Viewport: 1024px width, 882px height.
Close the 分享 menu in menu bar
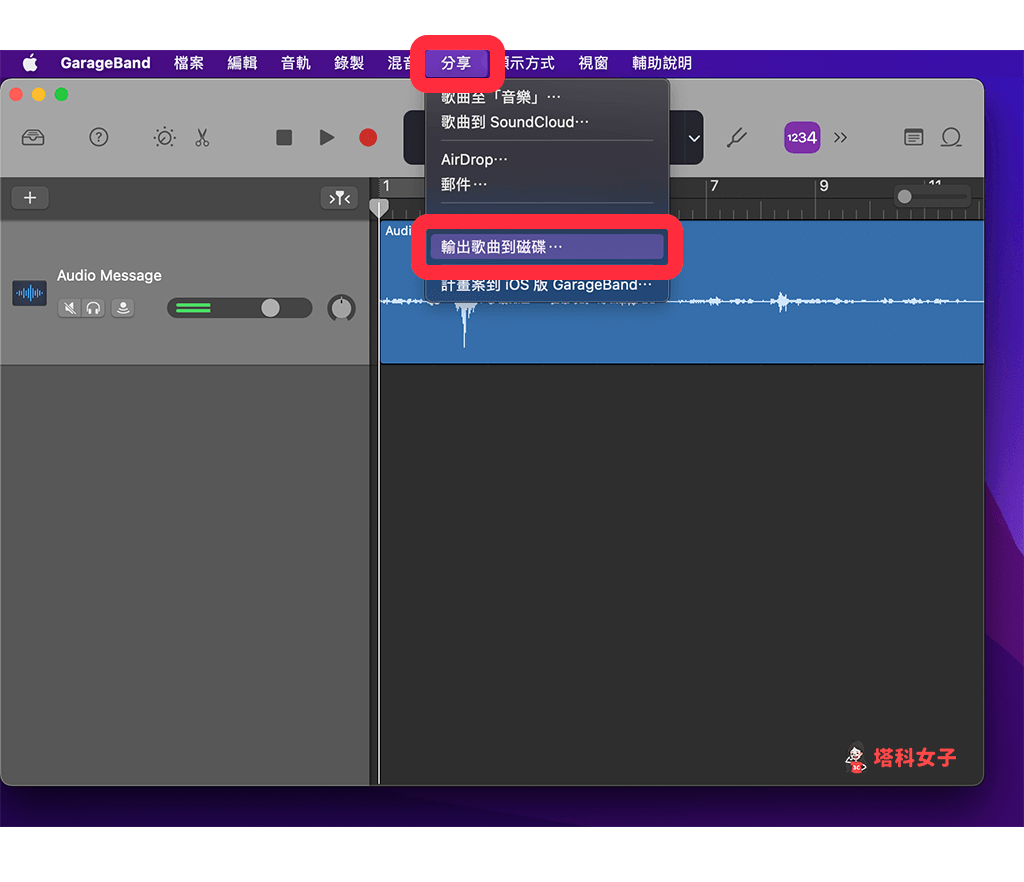456,63
